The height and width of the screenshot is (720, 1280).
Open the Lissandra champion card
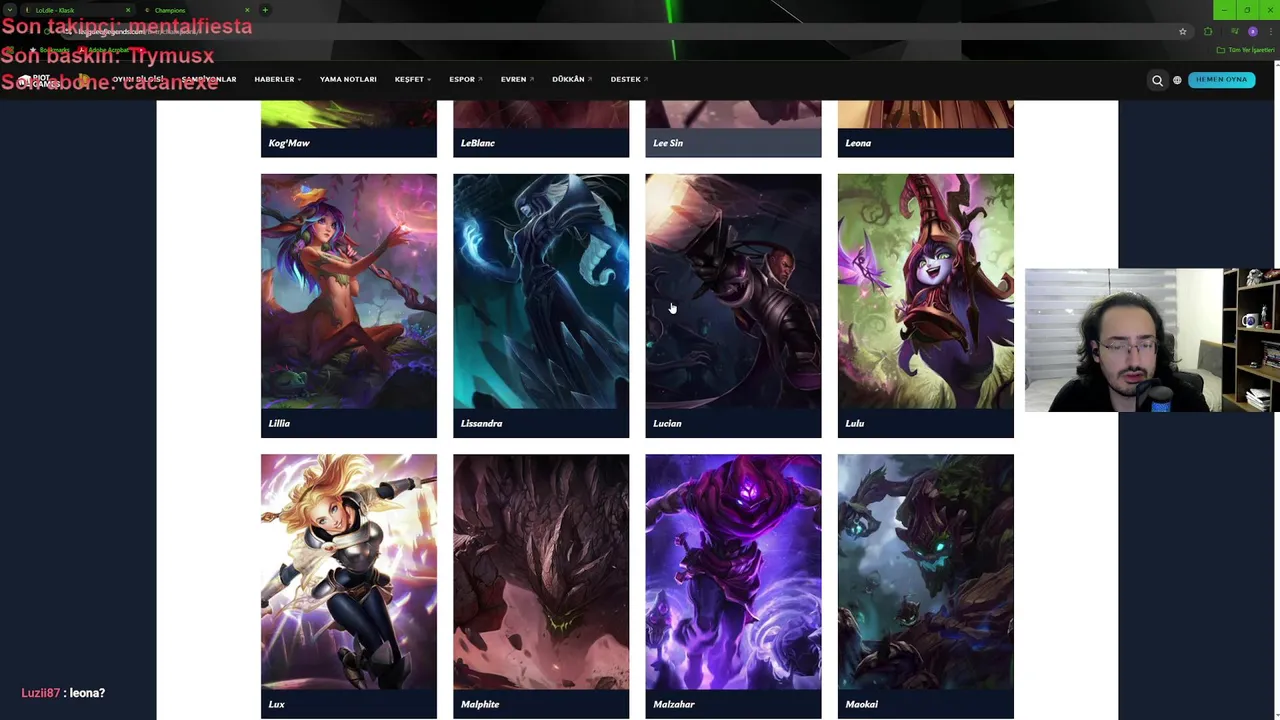541,306
